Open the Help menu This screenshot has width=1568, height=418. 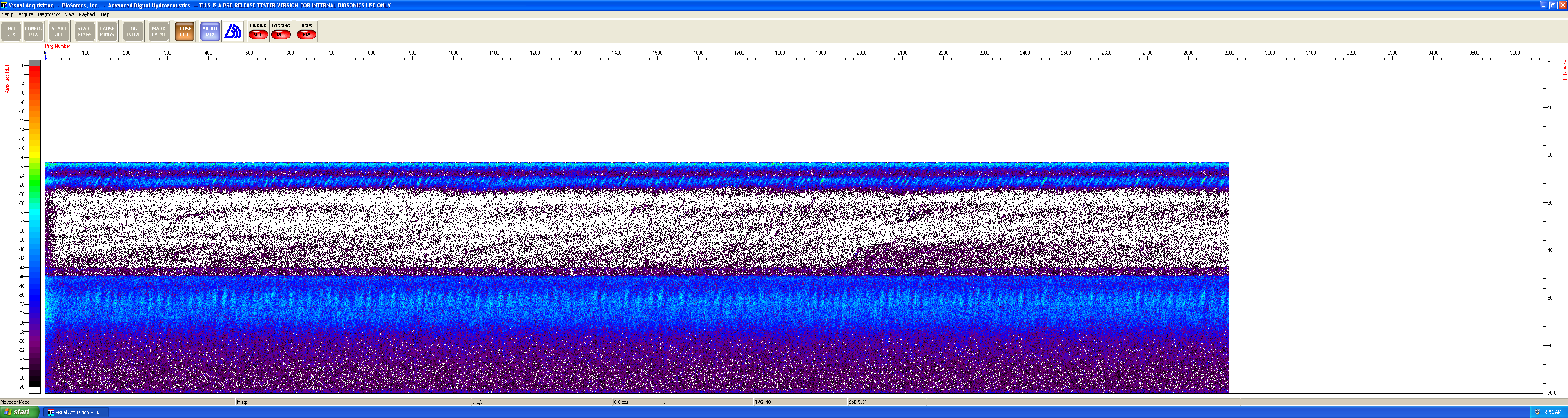tap(105, 14)
